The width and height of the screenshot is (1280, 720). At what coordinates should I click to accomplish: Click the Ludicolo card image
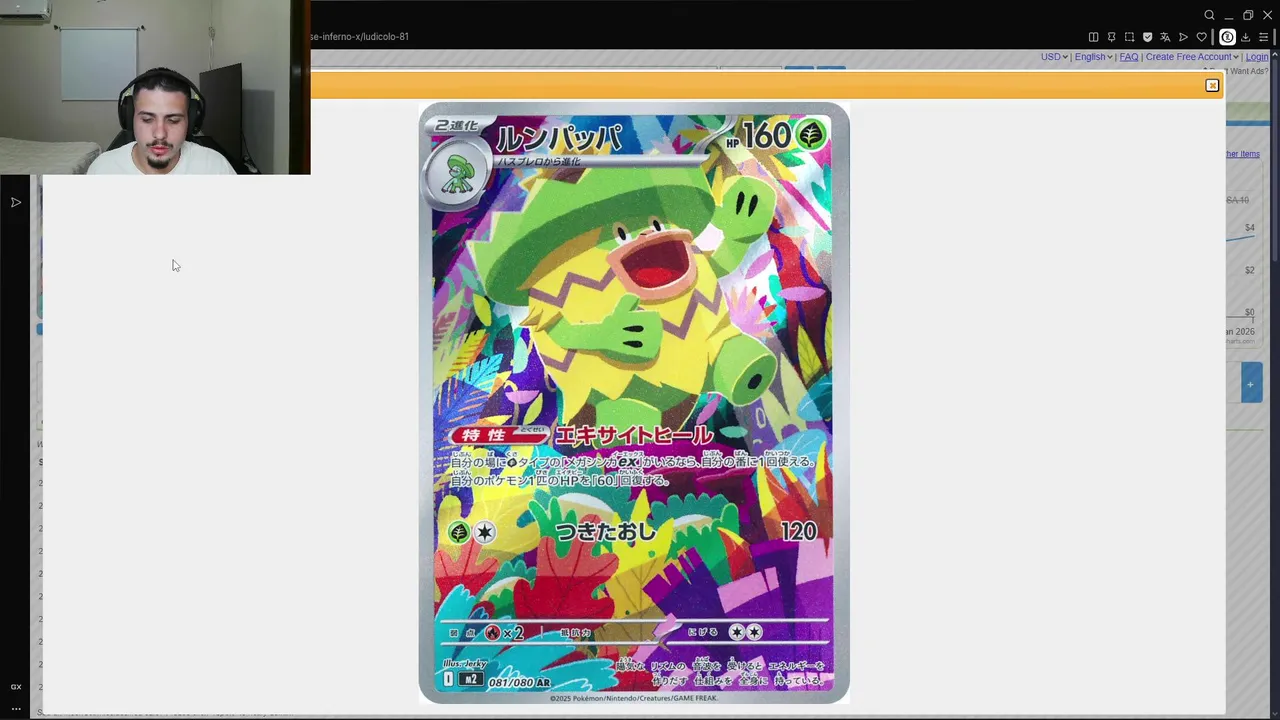(x=634, y=403)
